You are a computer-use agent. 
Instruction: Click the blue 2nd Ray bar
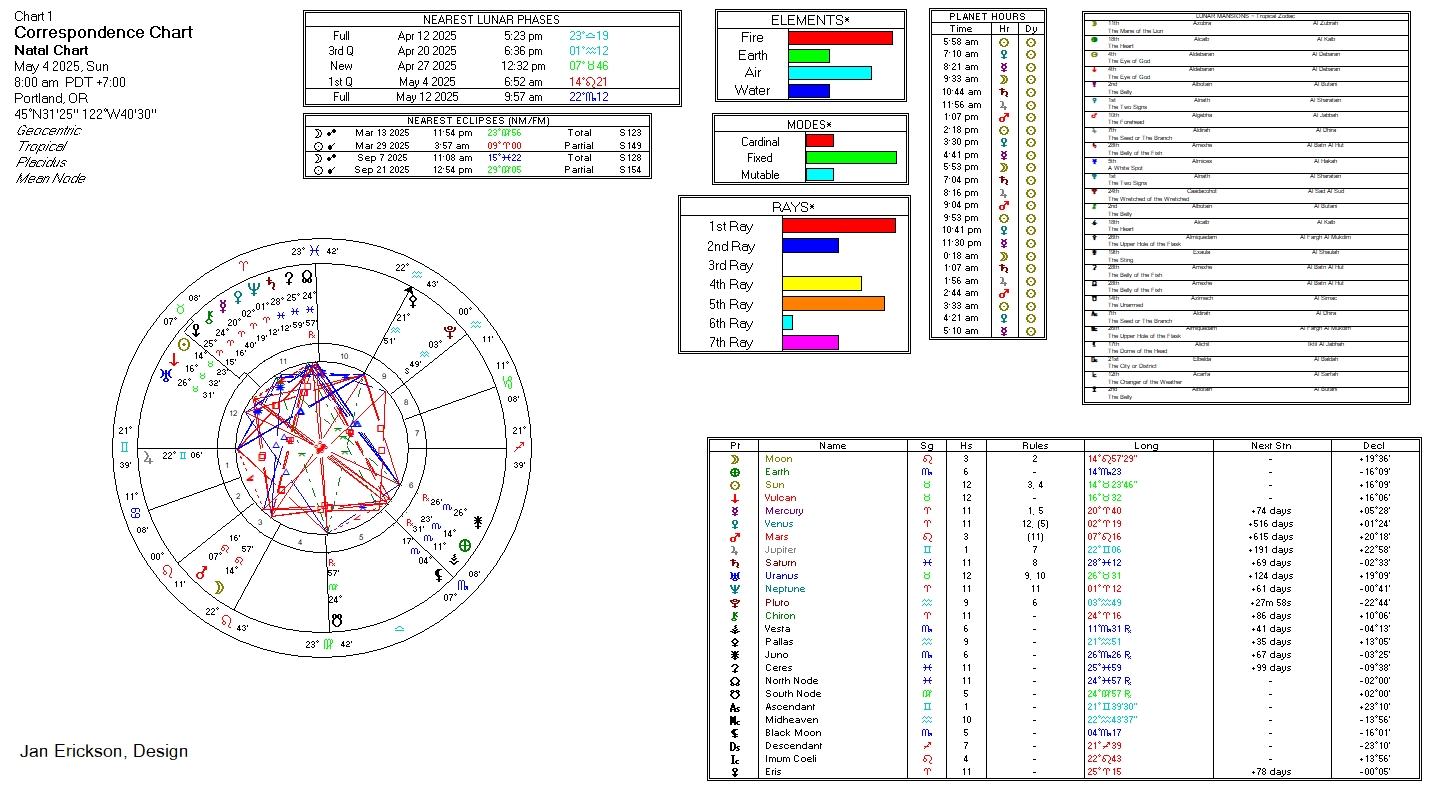(810, 245)
